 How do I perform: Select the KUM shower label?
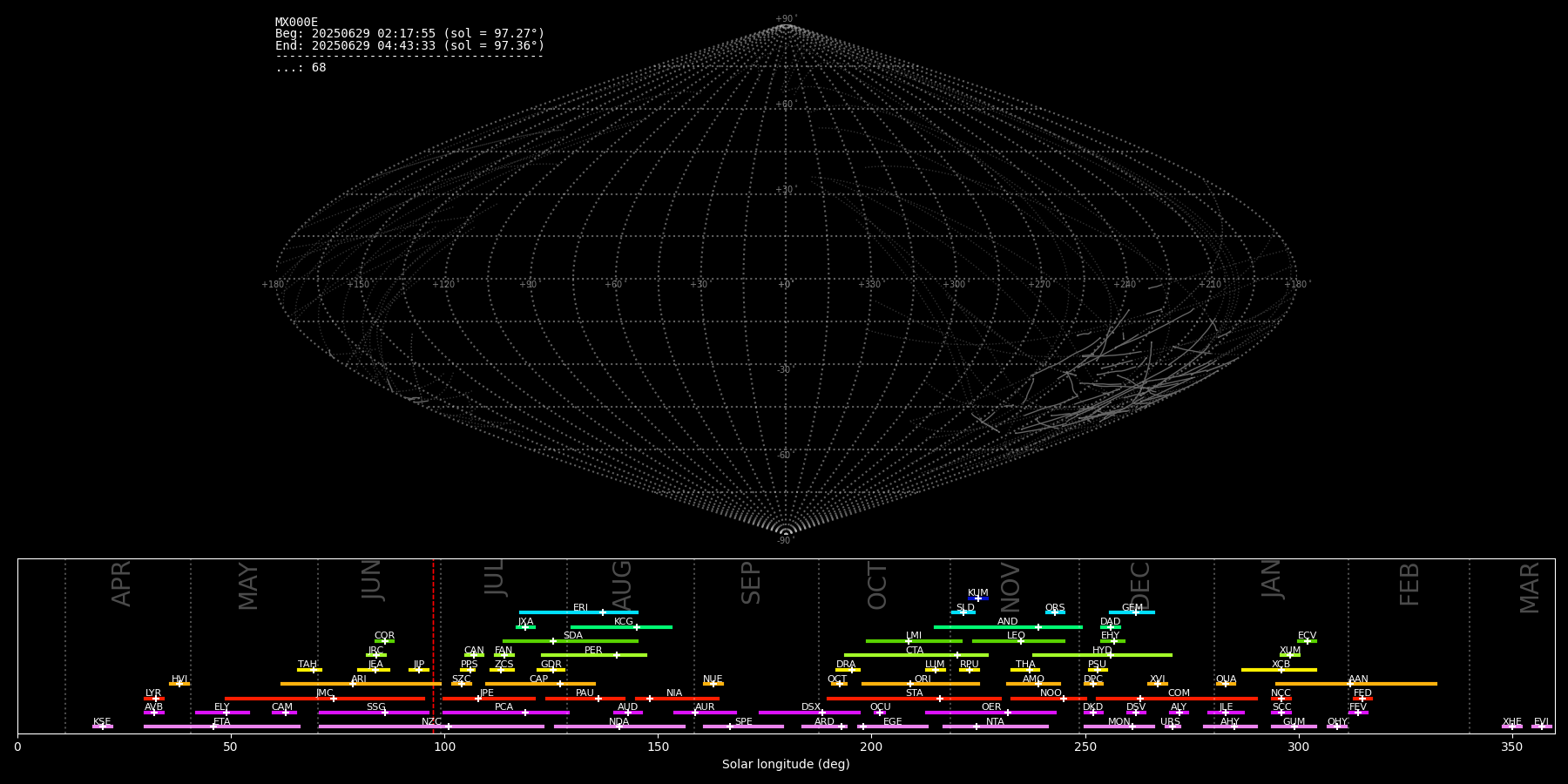click(x=977, y=592)
